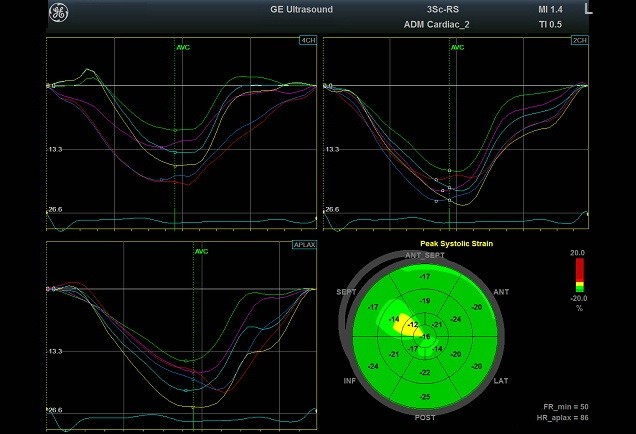
Task: Click the AVC marker in 2CH plot
Action: (x=457, y=47)
